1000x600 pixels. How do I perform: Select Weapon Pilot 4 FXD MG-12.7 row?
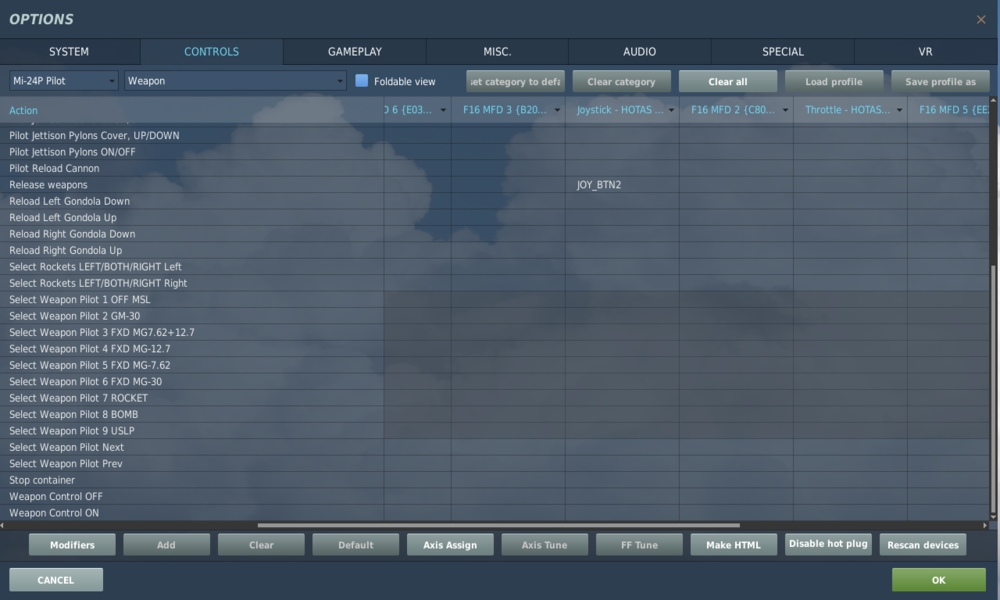pos(191,349)
